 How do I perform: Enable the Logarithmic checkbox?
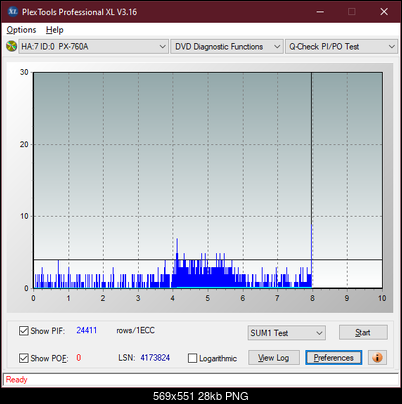click(192, 358)
